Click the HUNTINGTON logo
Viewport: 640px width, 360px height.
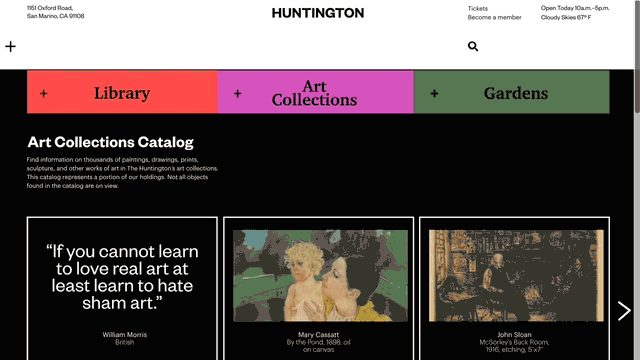click(x=318, y=13)
